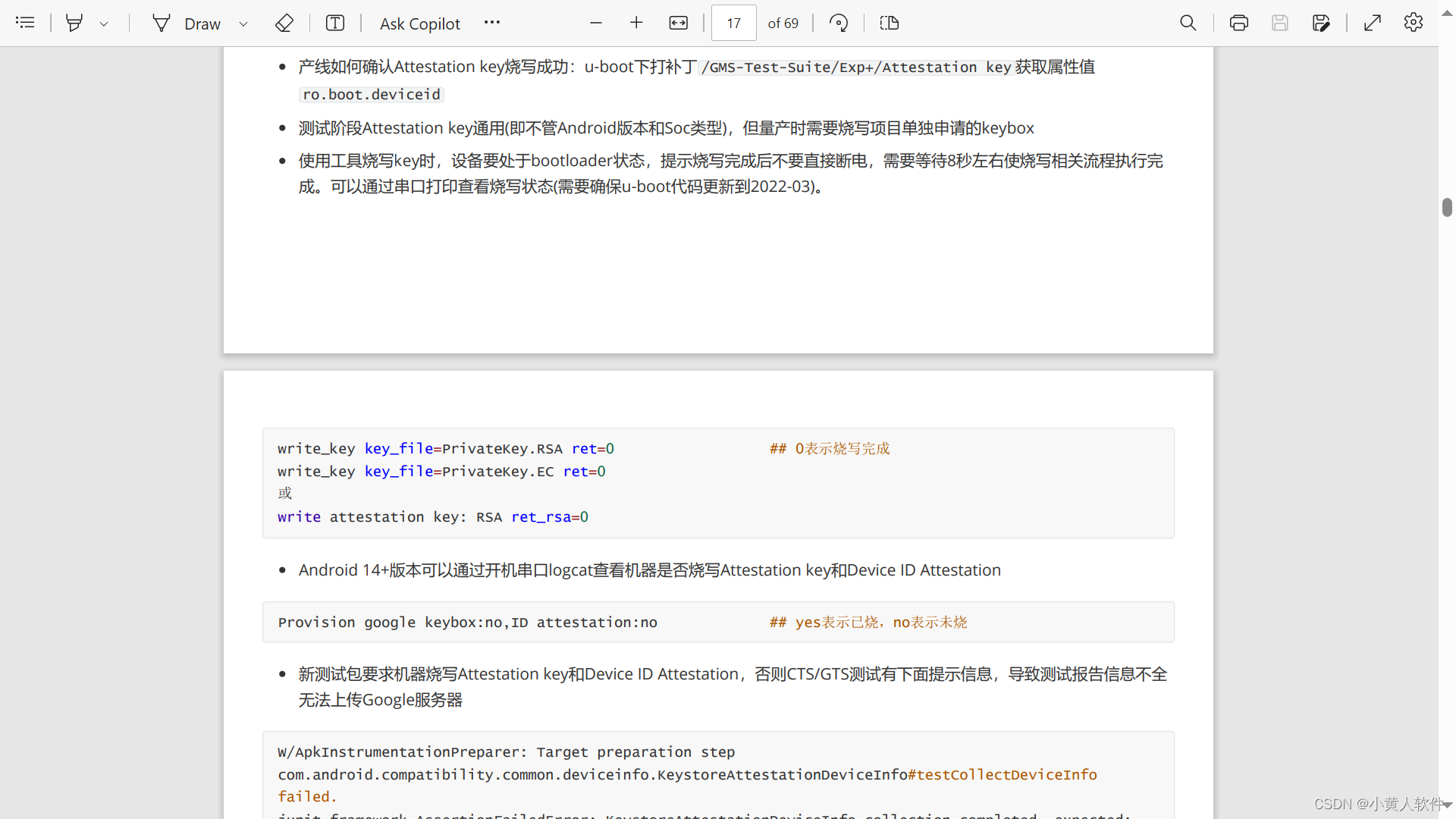Click 'Provision google keybox:no,ID attestation:no' line
The height and width of the screenshot is (819, 1456).
(468, 622)
